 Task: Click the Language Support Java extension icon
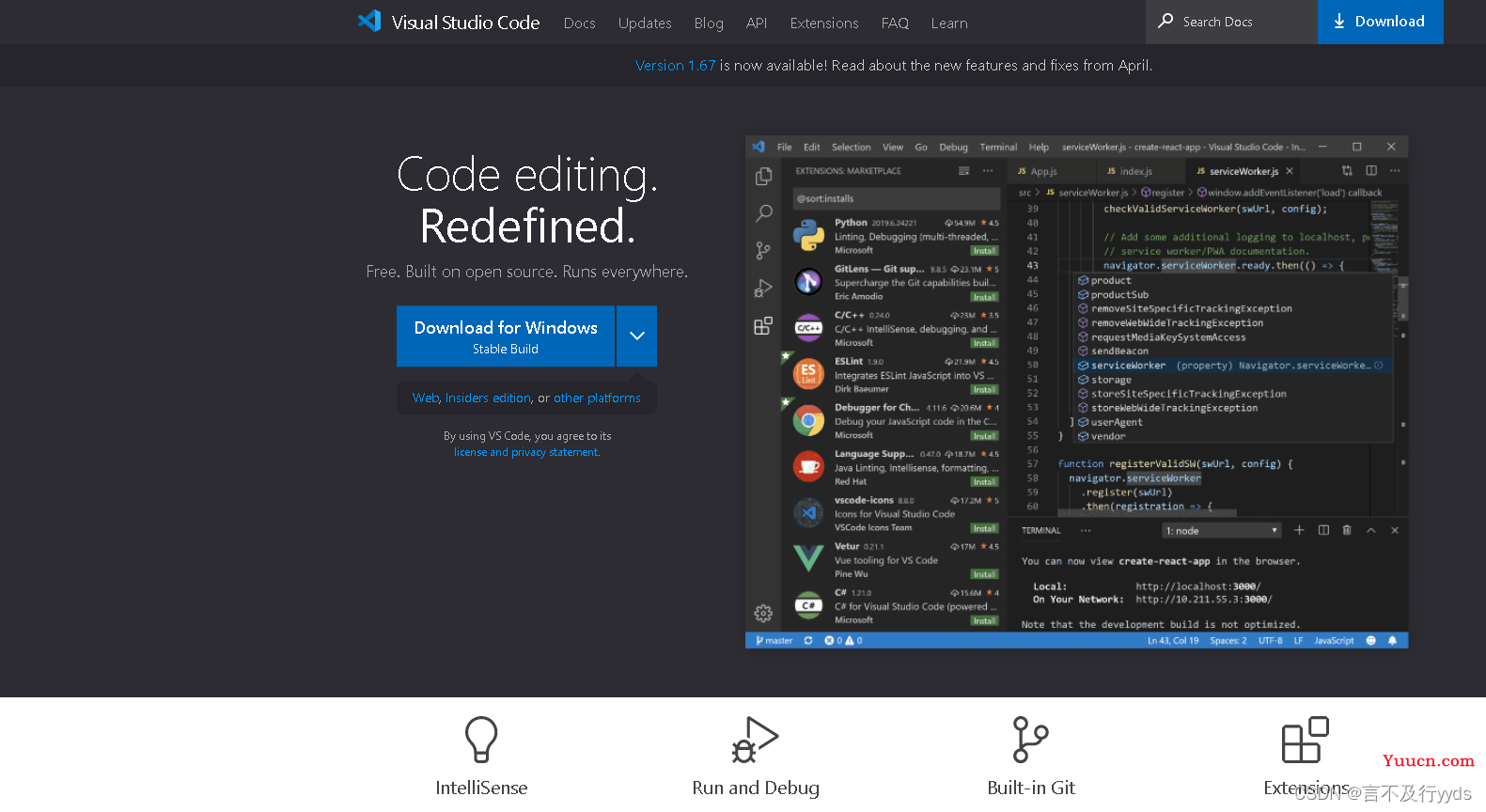pos(808,466)
